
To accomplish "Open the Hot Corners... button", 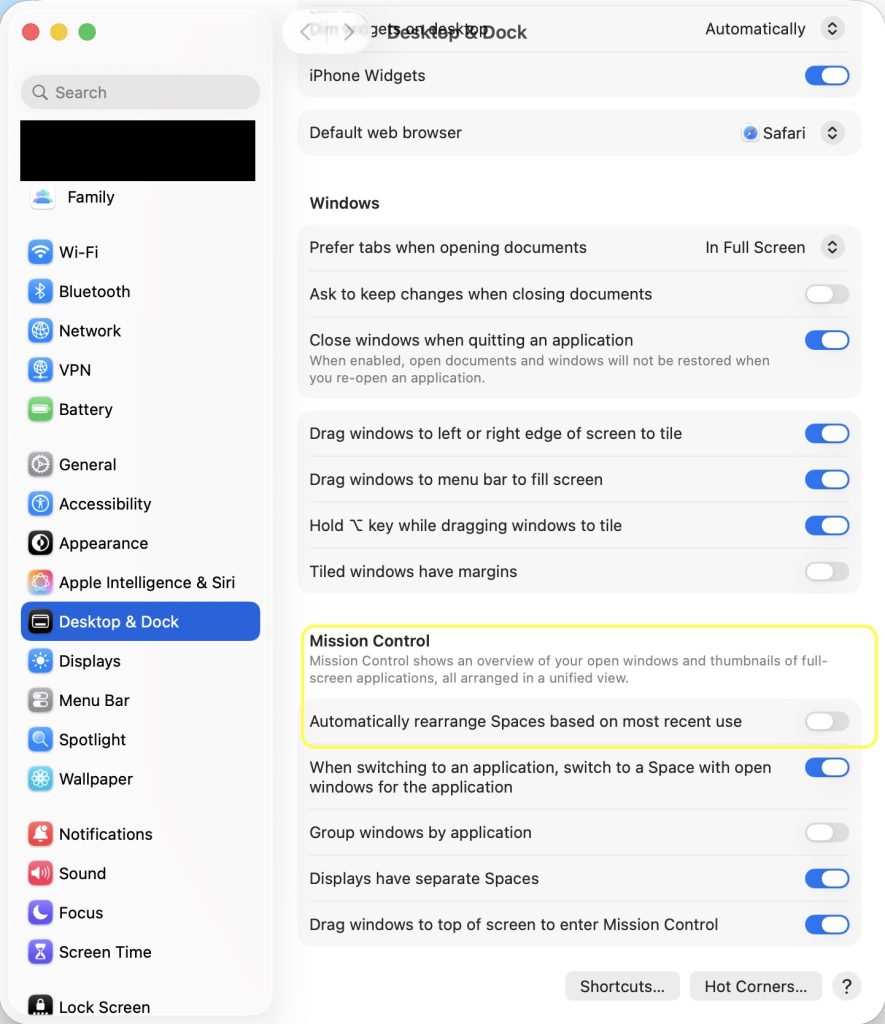I will point(756,986).
